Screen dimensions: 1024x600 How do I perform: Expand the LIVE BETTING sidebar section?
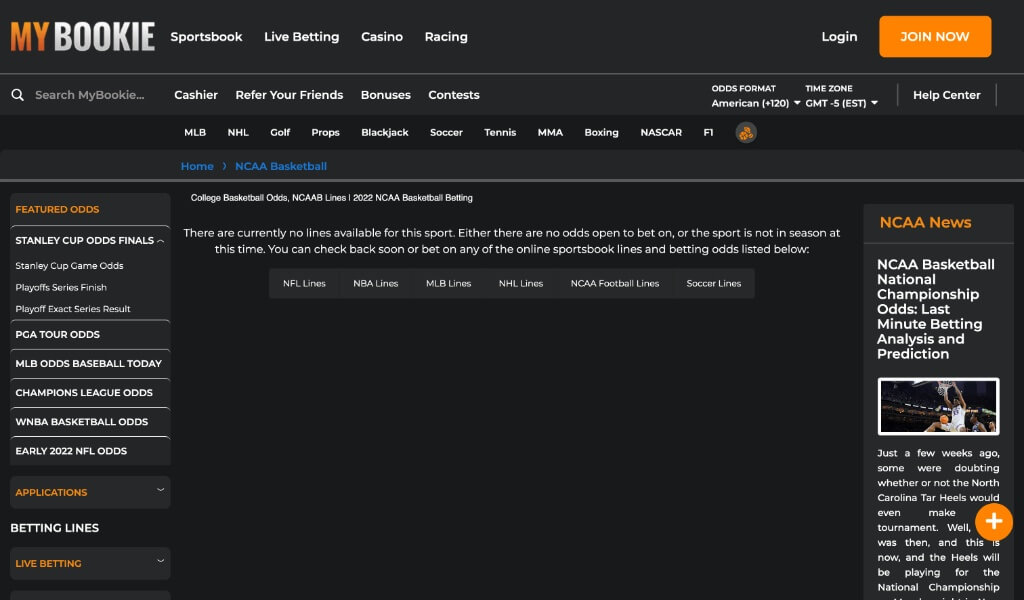tap(90, 563)
